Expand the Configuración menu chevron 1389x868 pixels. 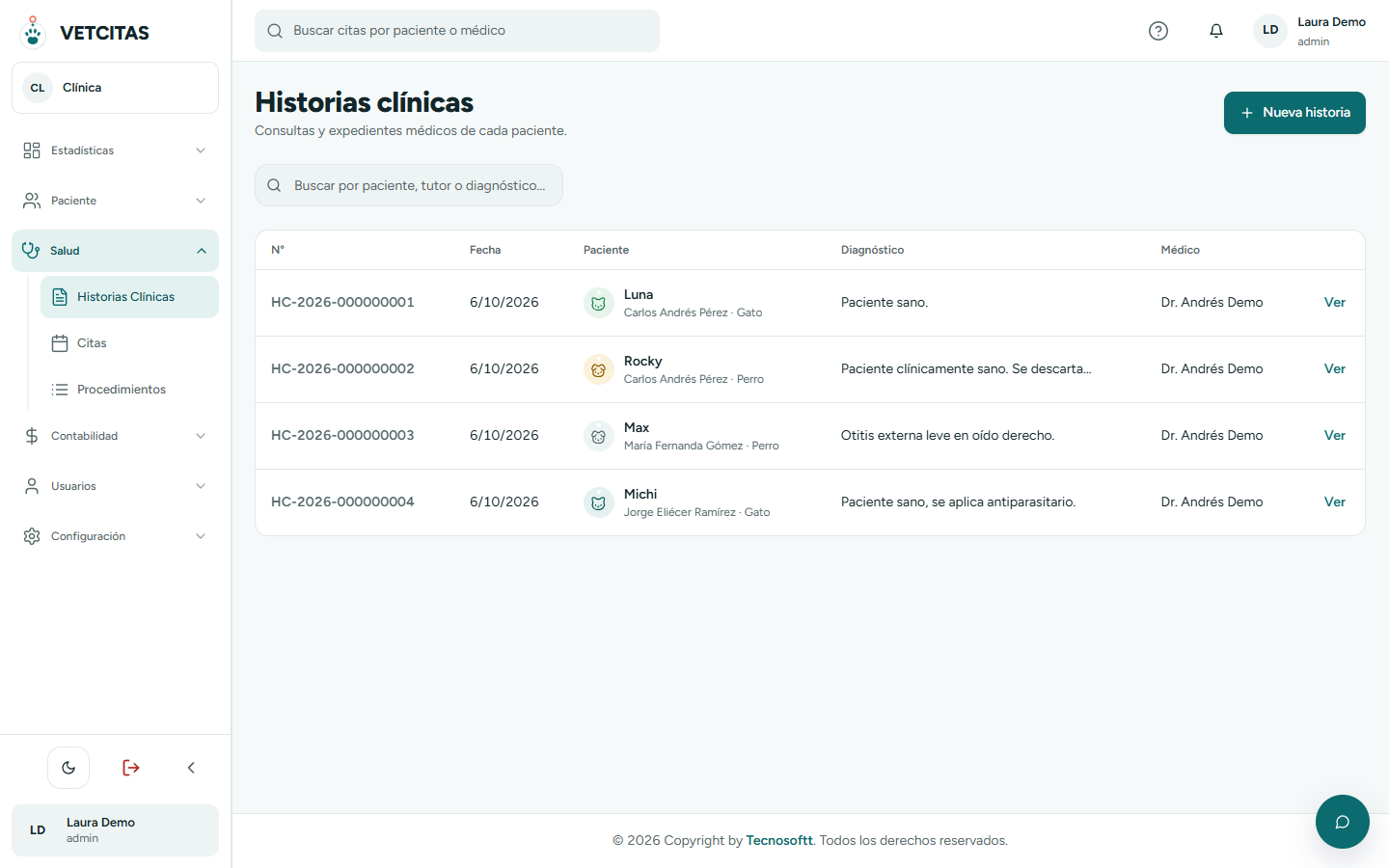click(201, 536)
